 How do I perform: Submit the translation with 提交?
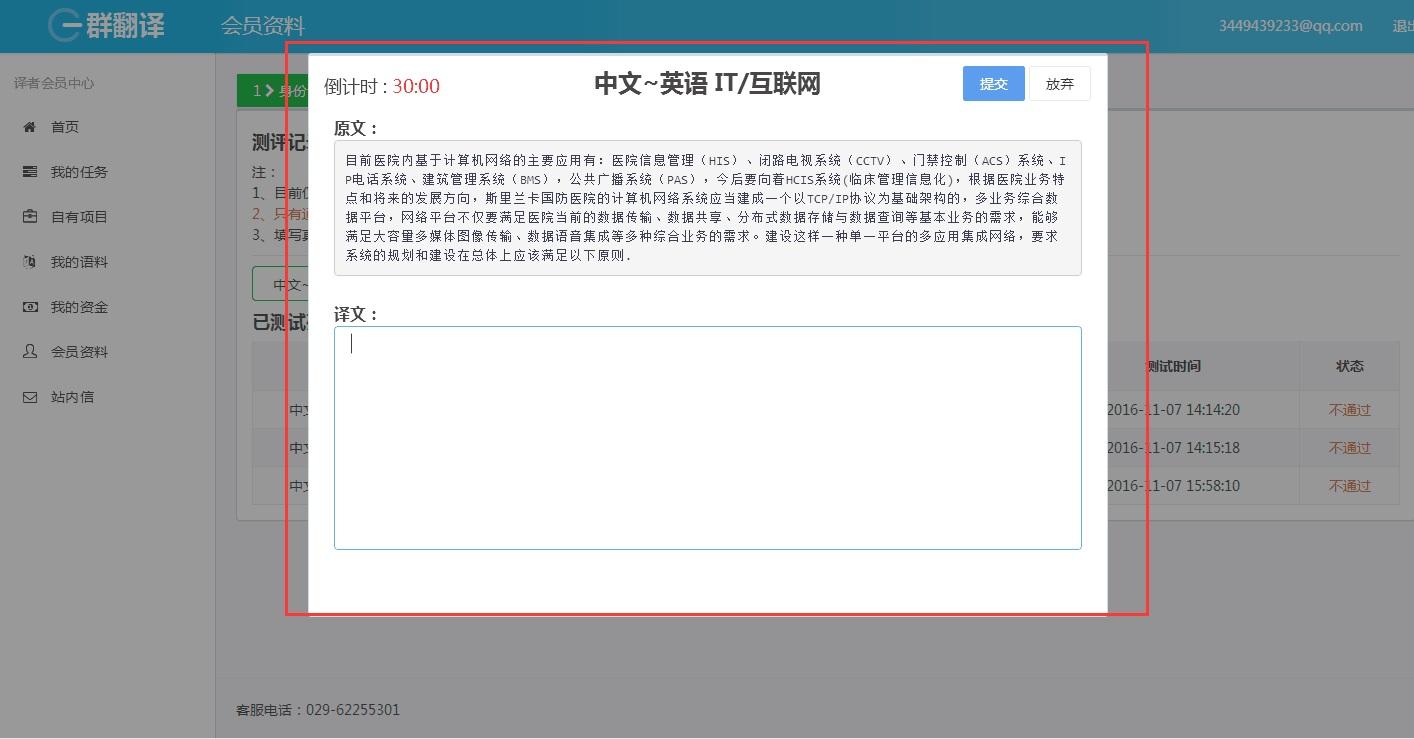tap(992, 83)
